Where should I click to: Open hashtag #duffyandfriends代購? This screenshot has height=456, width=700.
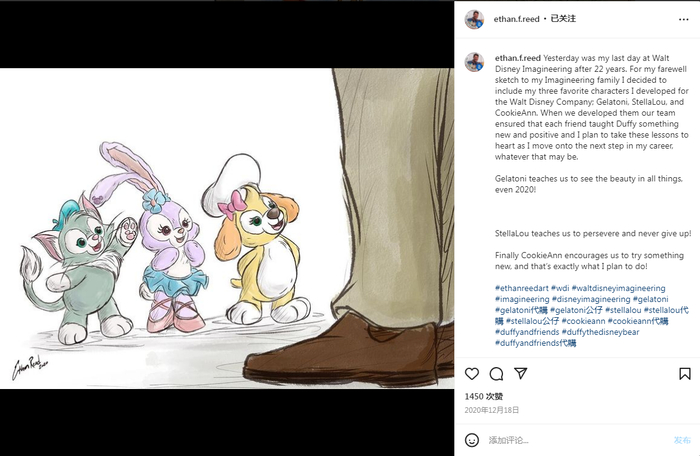[x=535, y=343]
